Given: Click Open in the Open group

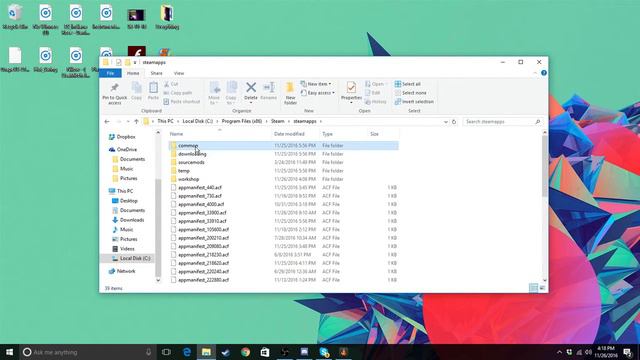Looking at the screenshot, I should point(375,84).
